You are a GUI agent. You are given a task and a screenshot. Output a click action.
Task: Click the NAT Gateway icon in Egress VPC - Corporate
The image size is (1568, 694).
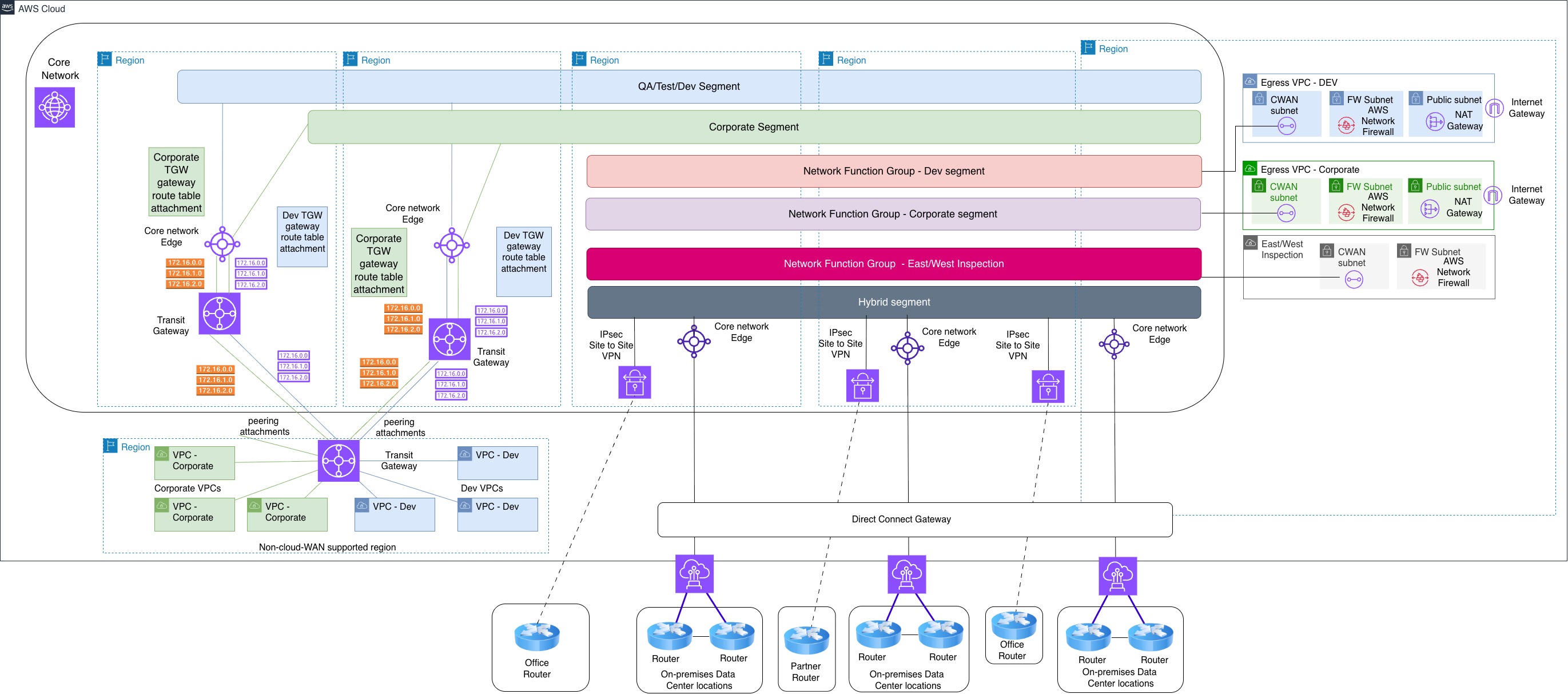(x=1430, y=209)
